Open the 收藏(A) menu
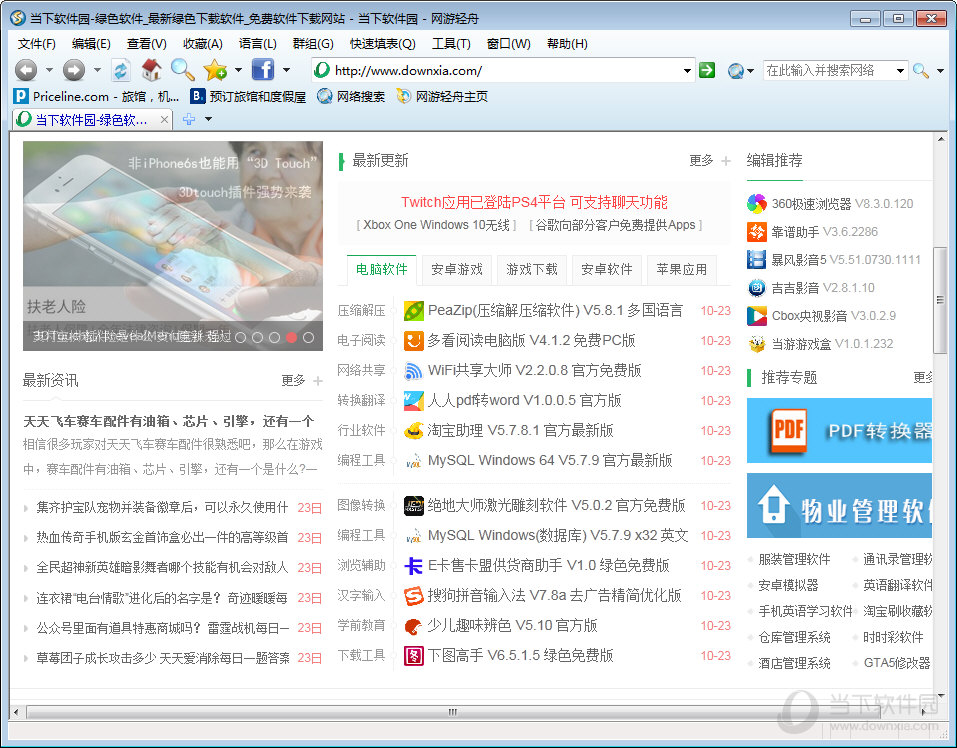This screenshot has height=748, width=957. click(203, 44)
